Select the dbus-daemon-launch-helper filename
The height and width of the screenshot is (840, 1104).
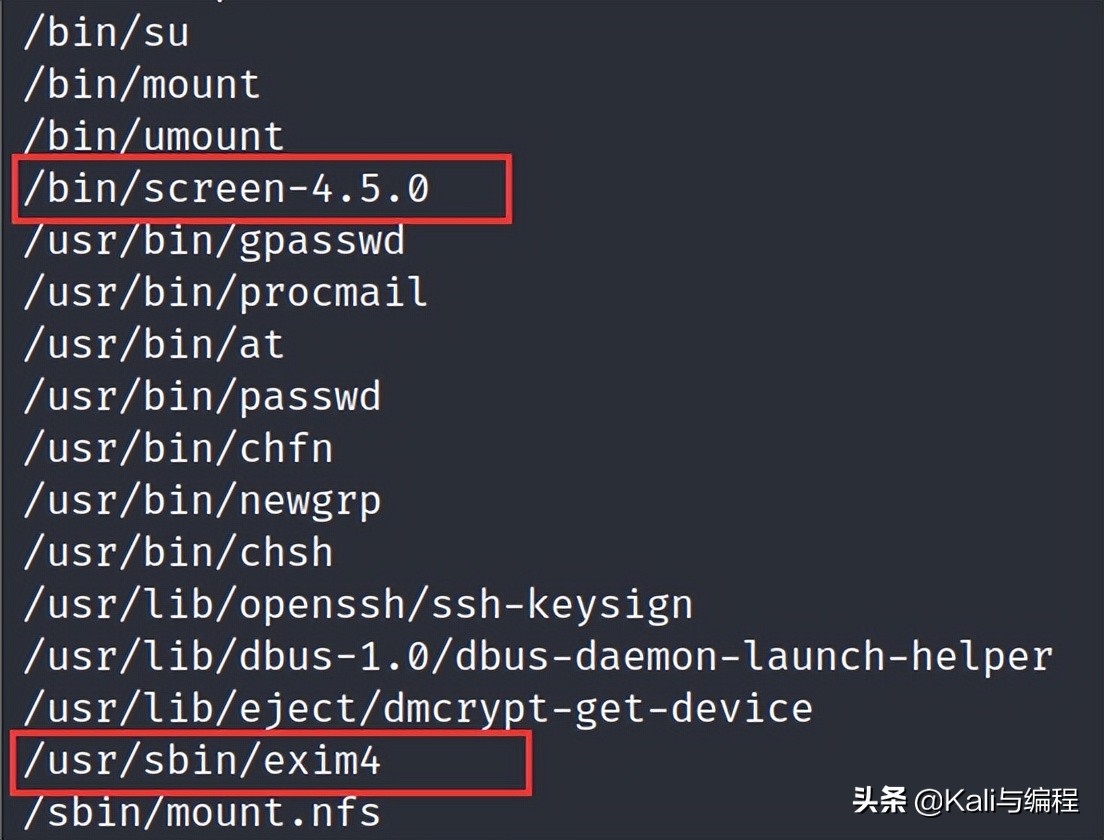tap(755, 657)
